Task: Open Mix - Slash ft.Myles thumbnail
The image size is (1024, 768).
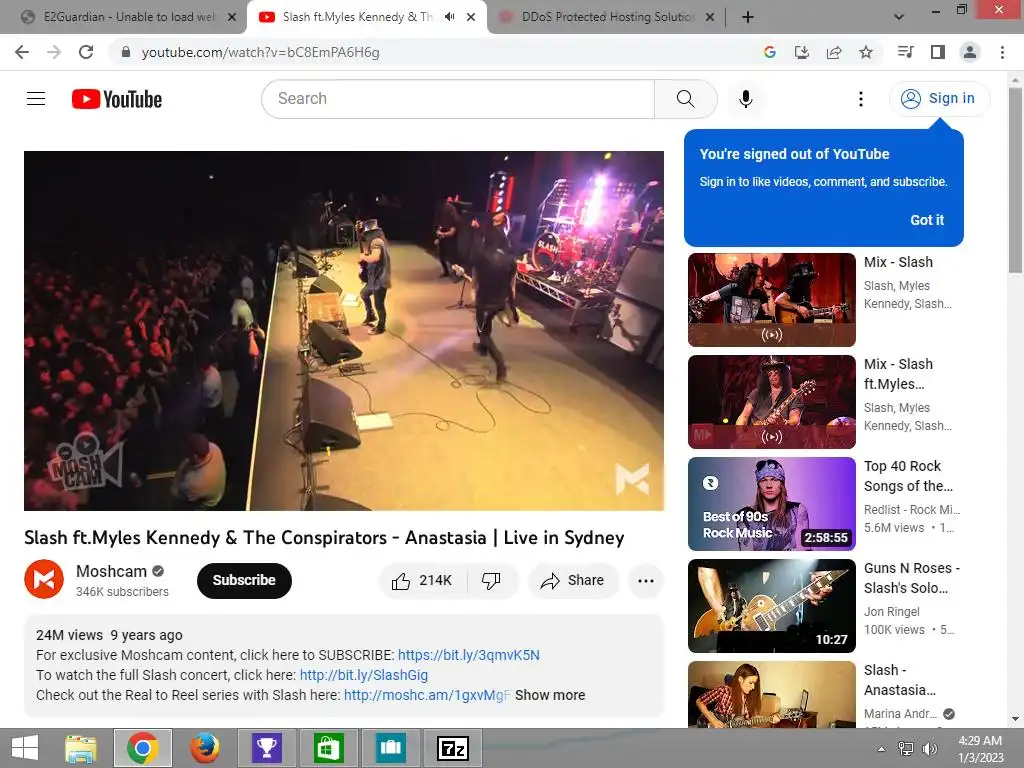Action: coord(771,402)
